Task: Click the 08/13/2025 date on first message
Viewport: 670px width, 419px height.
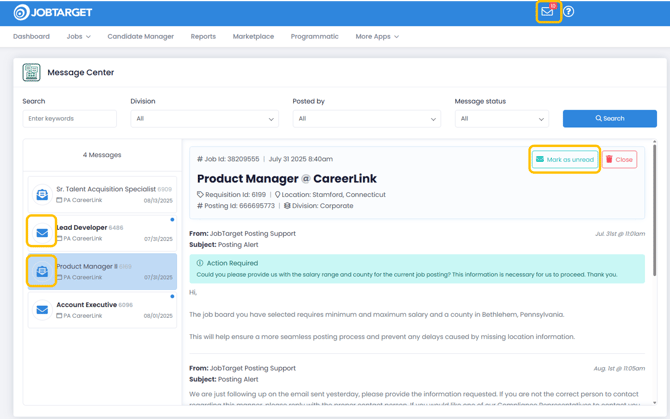Action: coord(158,200)
